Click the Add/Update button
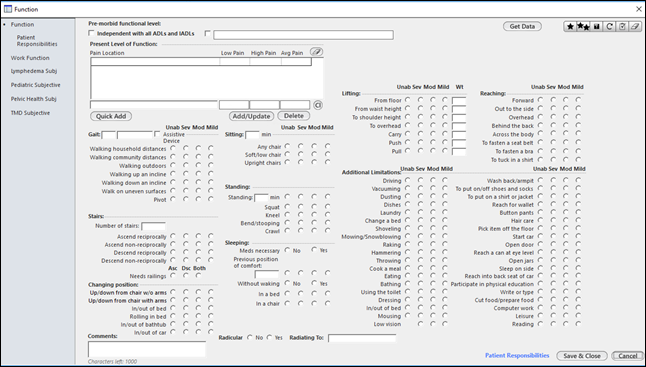Image resolution: width=646 pixels, height=367 pixels. (251, 116)
